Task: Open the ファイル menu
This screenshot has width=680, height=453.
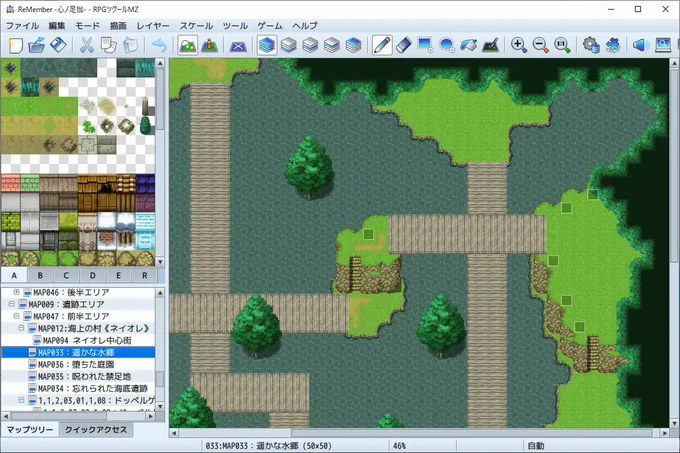Action: [x=23, y=26]
